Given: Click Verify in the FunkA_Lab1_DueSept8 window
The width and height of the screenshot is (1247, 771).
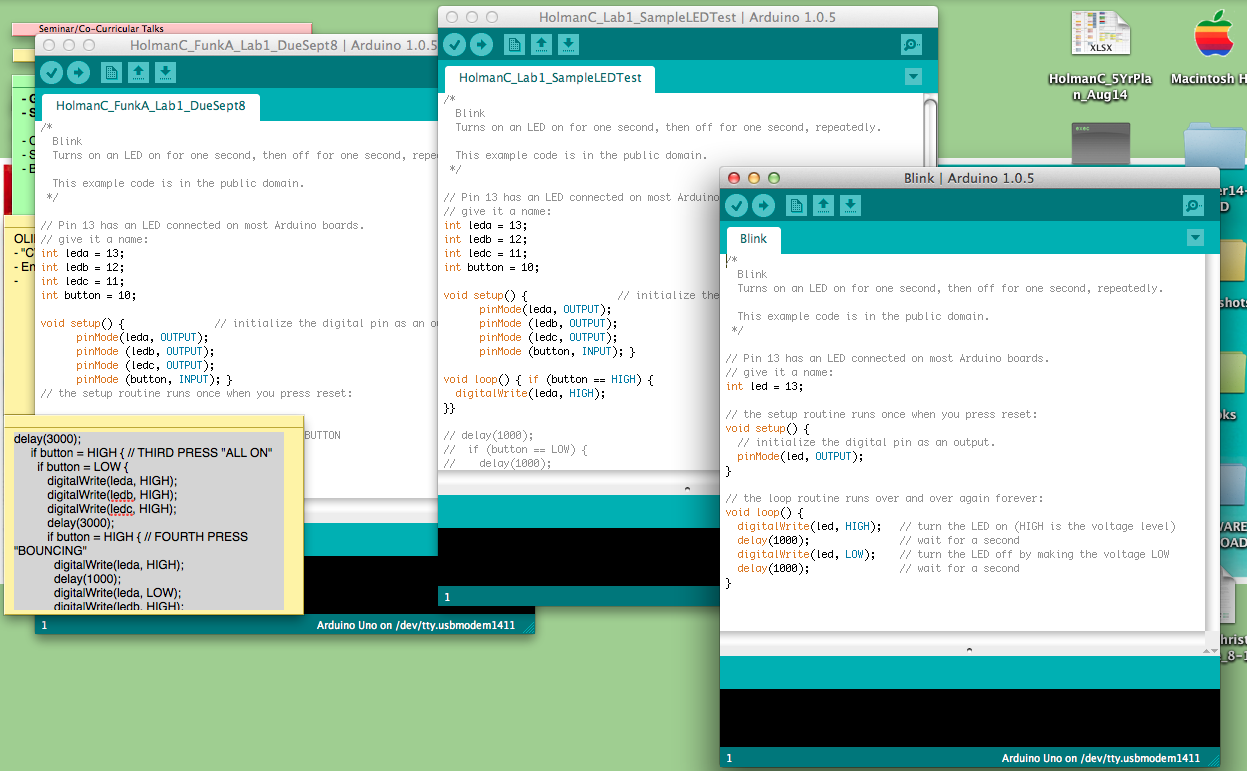Looking at the screenshot, I should pos(51,72).
